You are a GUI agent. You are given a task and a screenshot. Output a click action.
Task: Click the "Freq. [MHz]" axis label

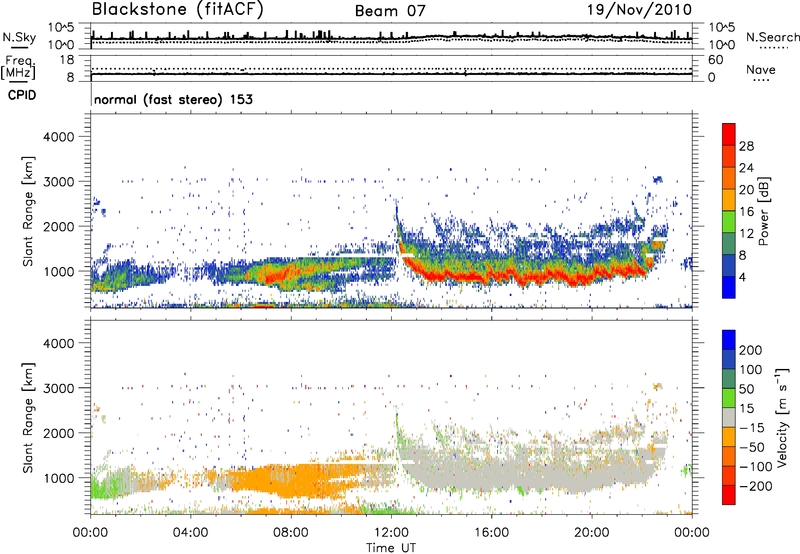point(19,68)
